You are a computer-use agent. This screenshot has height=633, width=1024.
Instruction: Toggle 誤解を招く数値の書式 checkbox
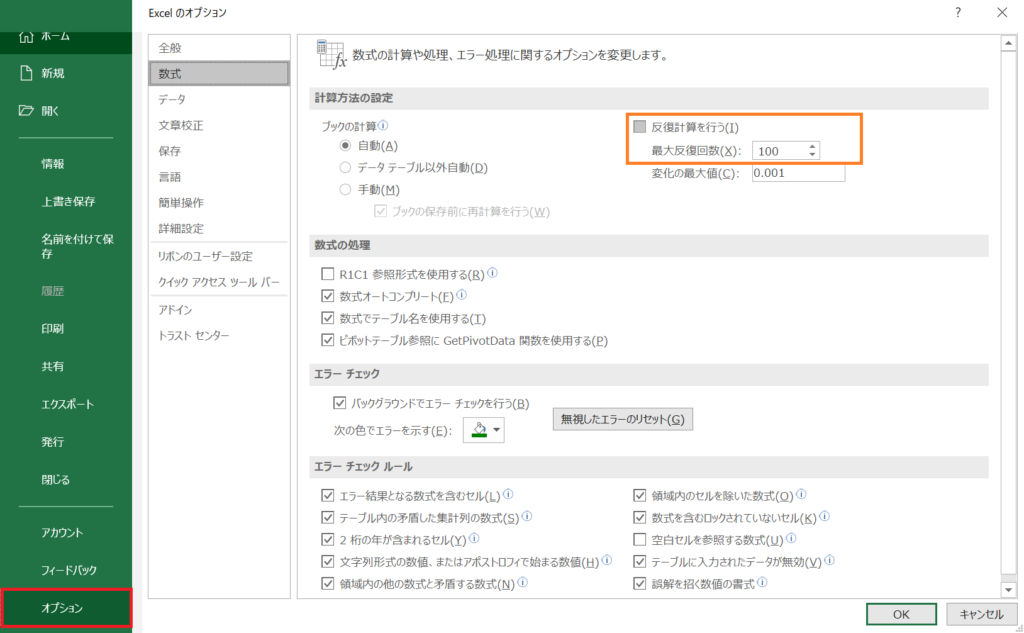(x=639, y=583)
